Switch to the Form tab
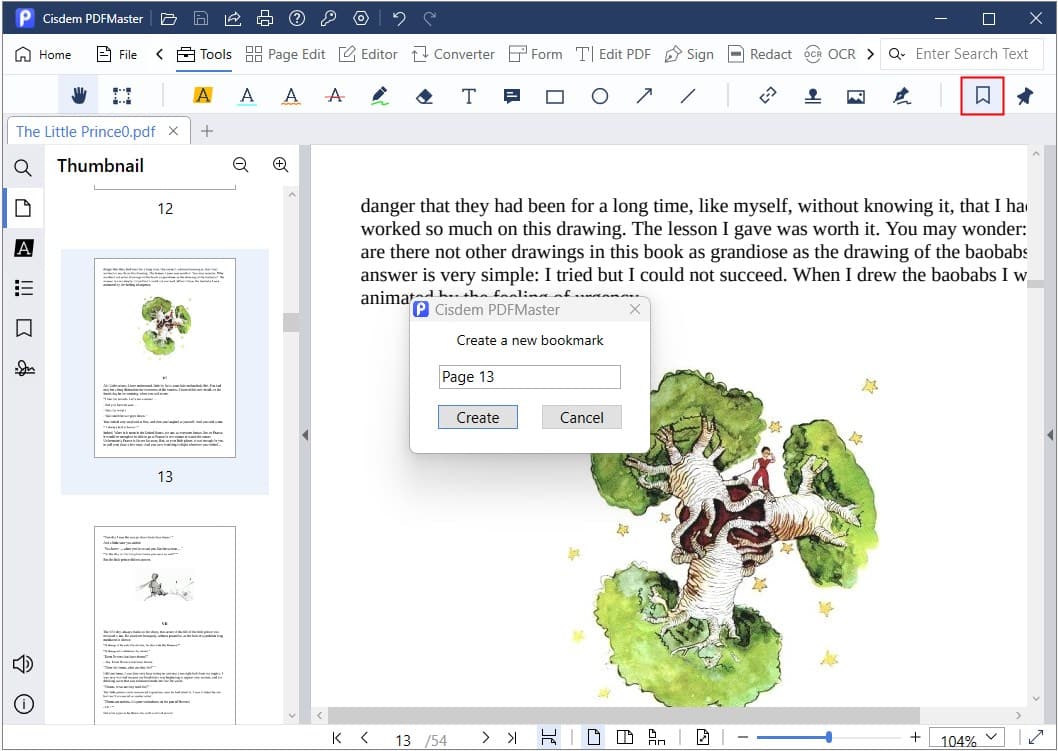 point(535,54)
